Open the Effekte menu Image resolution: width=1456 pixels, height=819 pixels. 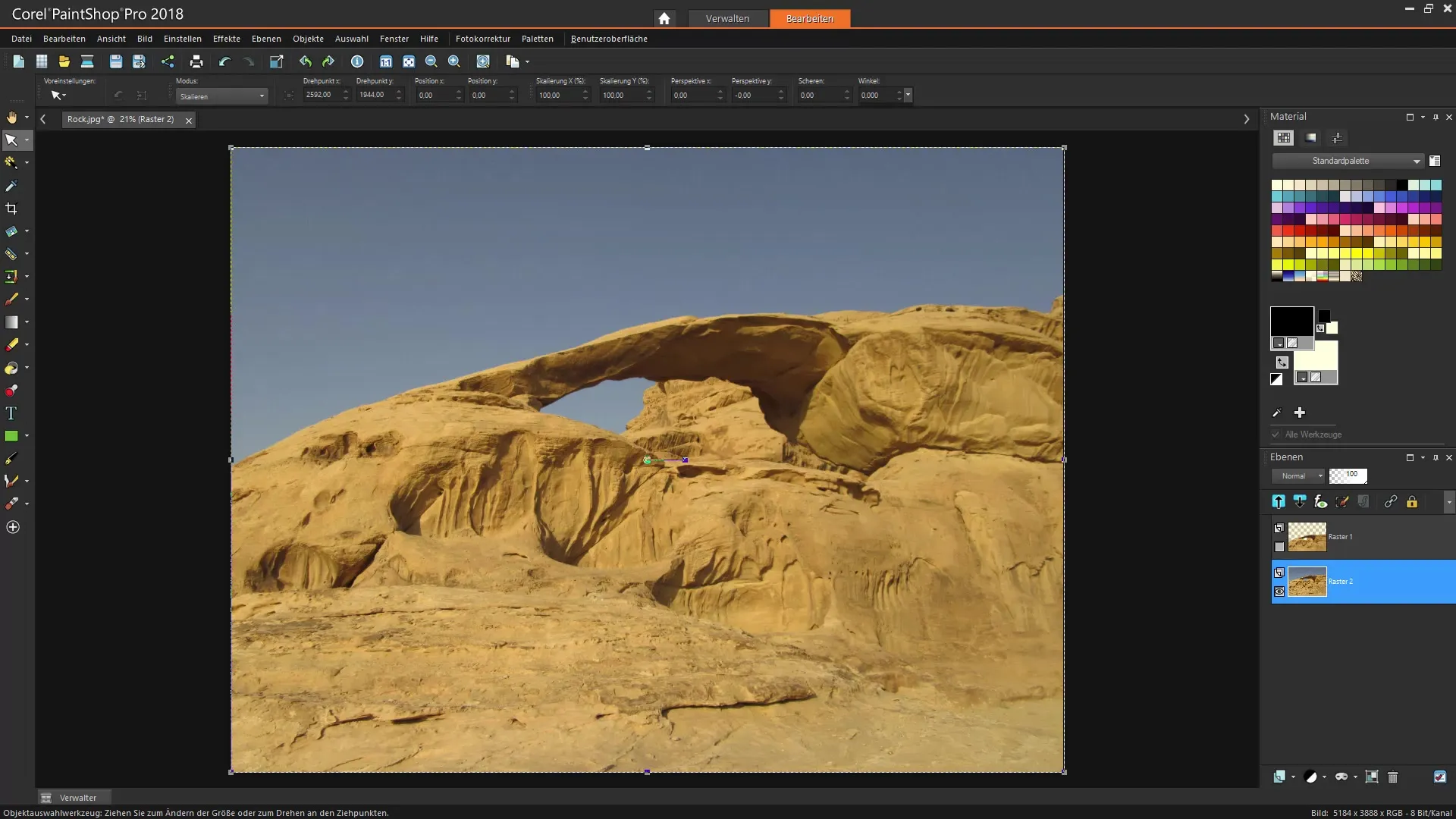(x=226, y=39)
